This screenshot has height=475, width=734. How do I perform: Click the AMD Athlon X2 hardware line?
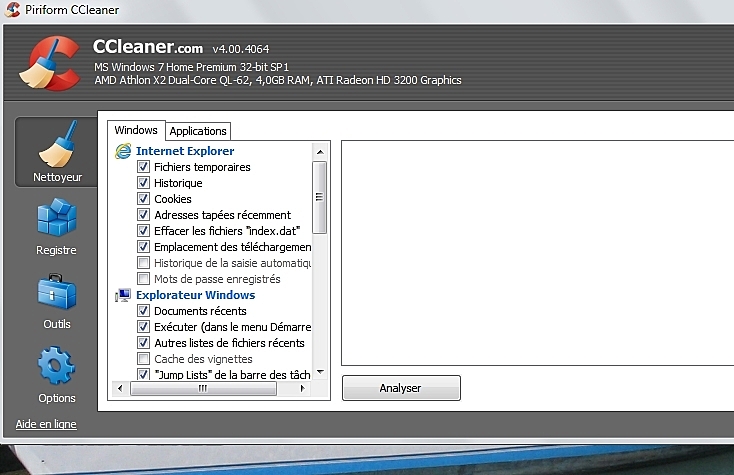278,80
